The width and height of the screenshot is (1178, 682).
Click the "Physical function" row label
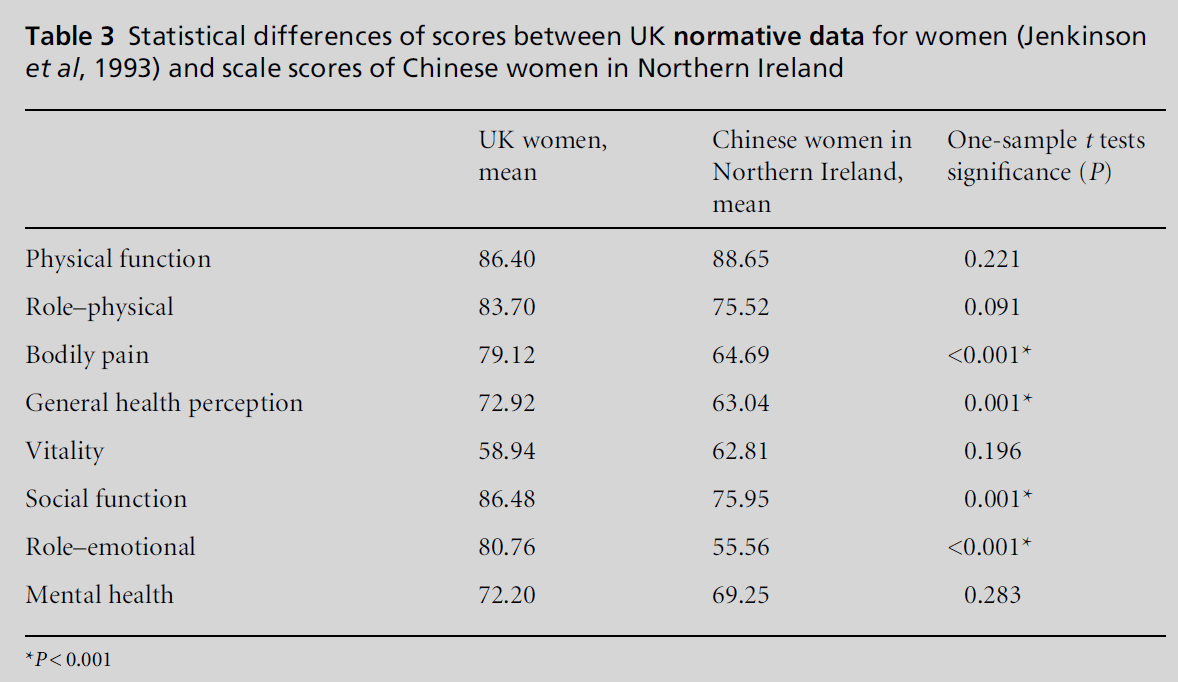(118, 259)
